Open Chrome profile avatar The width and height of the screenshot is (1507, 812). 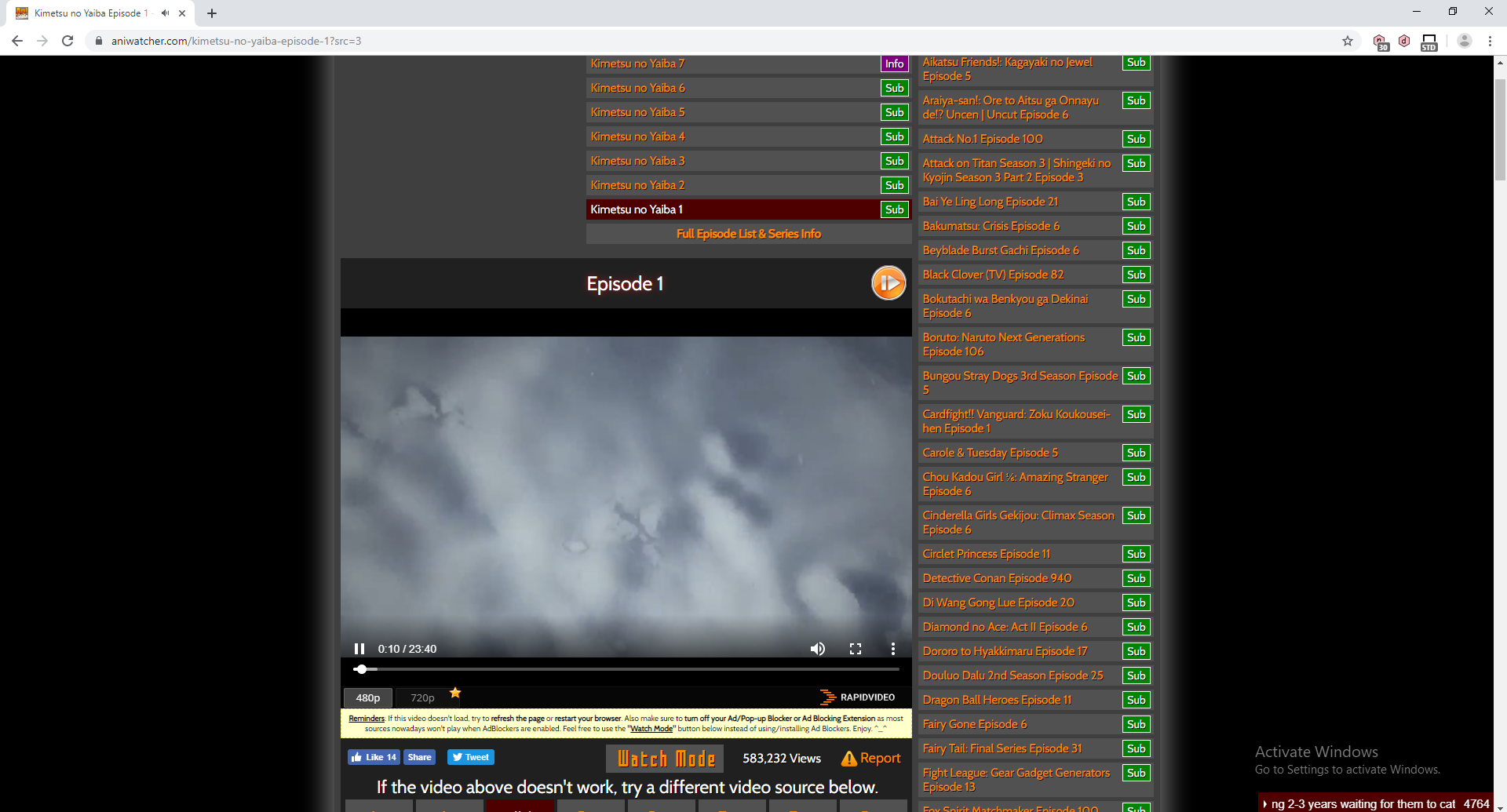1464,41
